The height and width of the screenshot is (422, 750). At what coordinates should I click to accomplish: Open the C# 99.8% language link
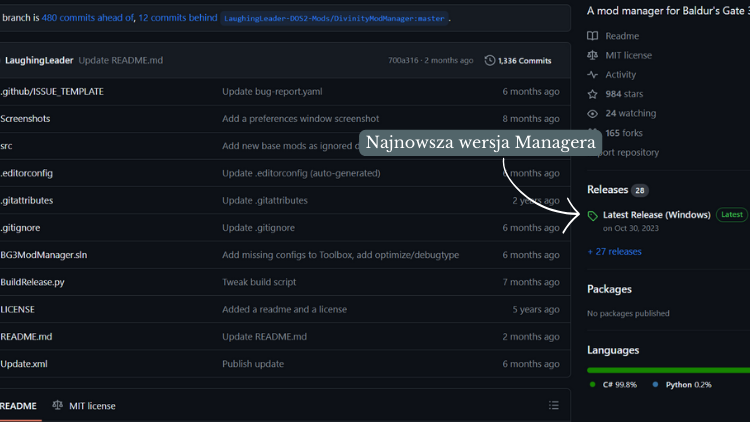[x=620, y=385]
